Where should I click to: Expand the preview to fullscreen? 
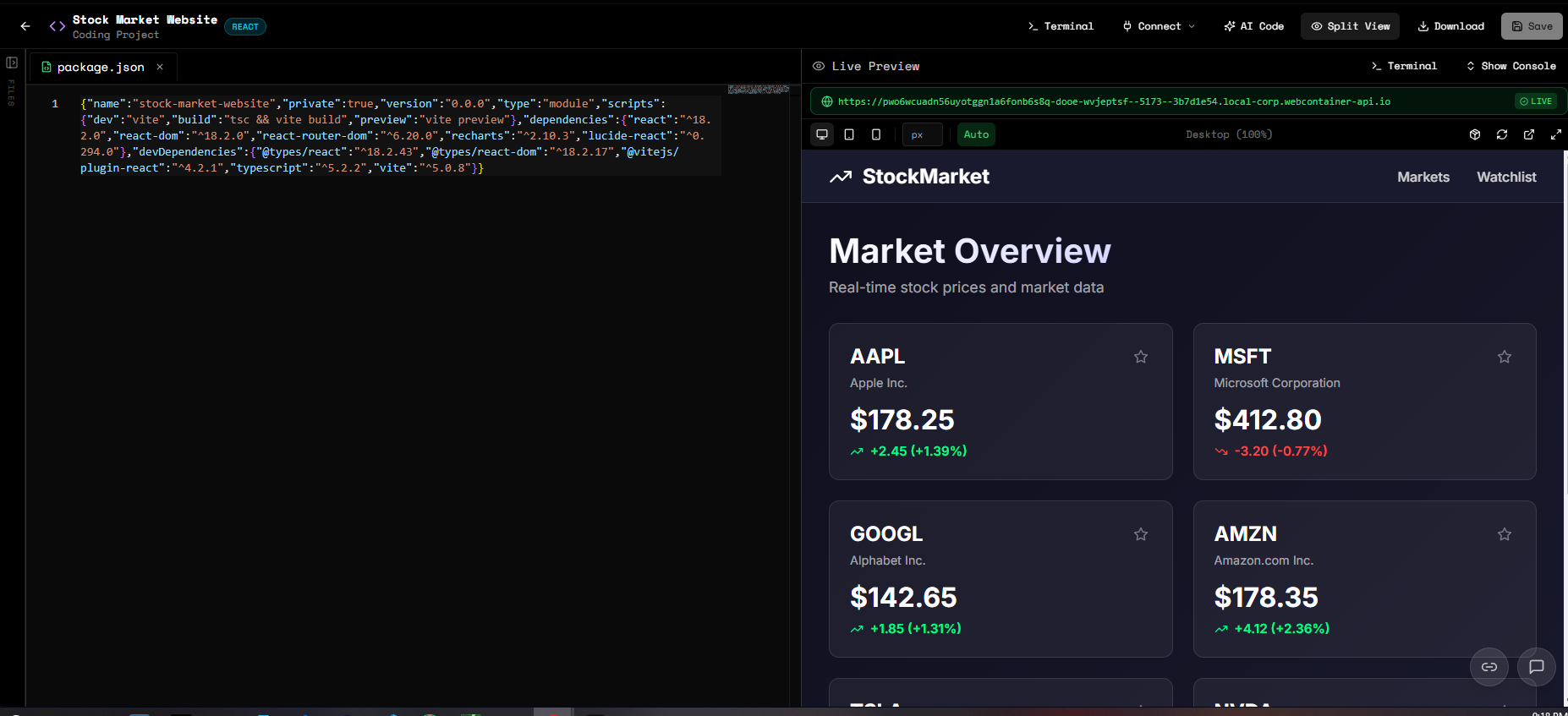tap(1556, 134)
